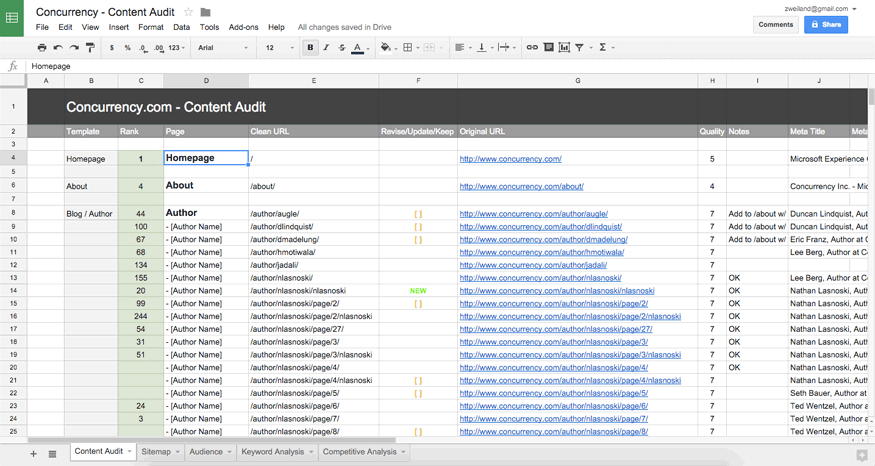The height and width of the screenshot is (466, 875).
Task: Choose cell fill color
Action: pos(386,47)
